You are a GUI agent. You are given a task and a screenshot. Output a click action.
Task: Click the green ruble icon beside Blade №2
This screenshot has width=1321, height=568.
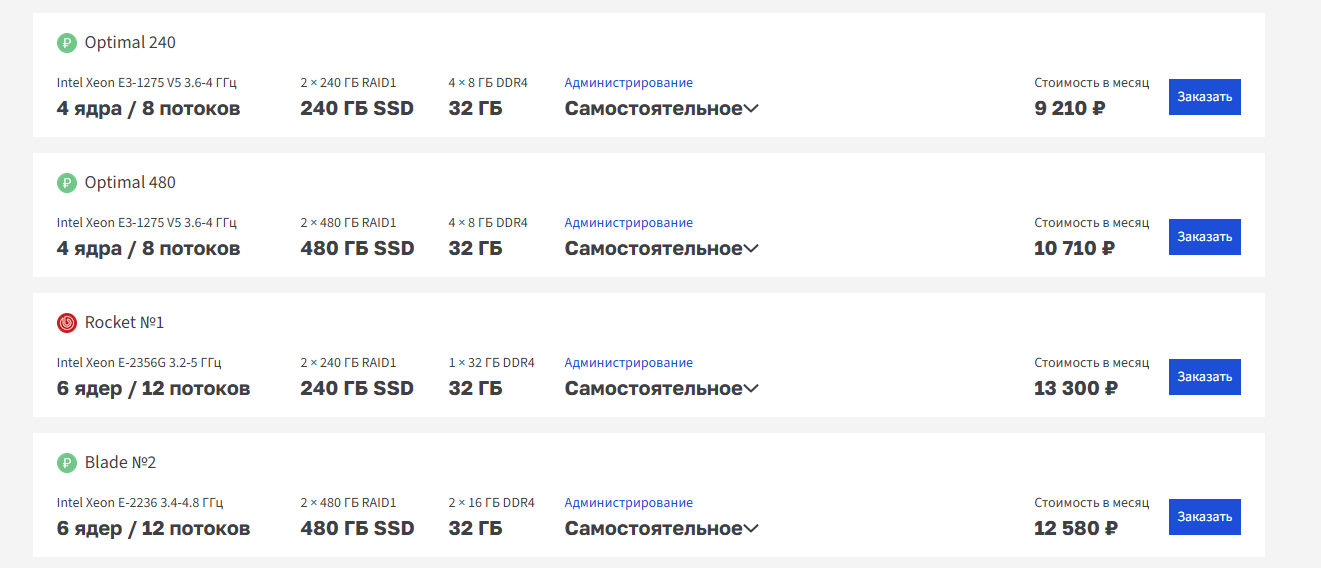click(67, 463)
